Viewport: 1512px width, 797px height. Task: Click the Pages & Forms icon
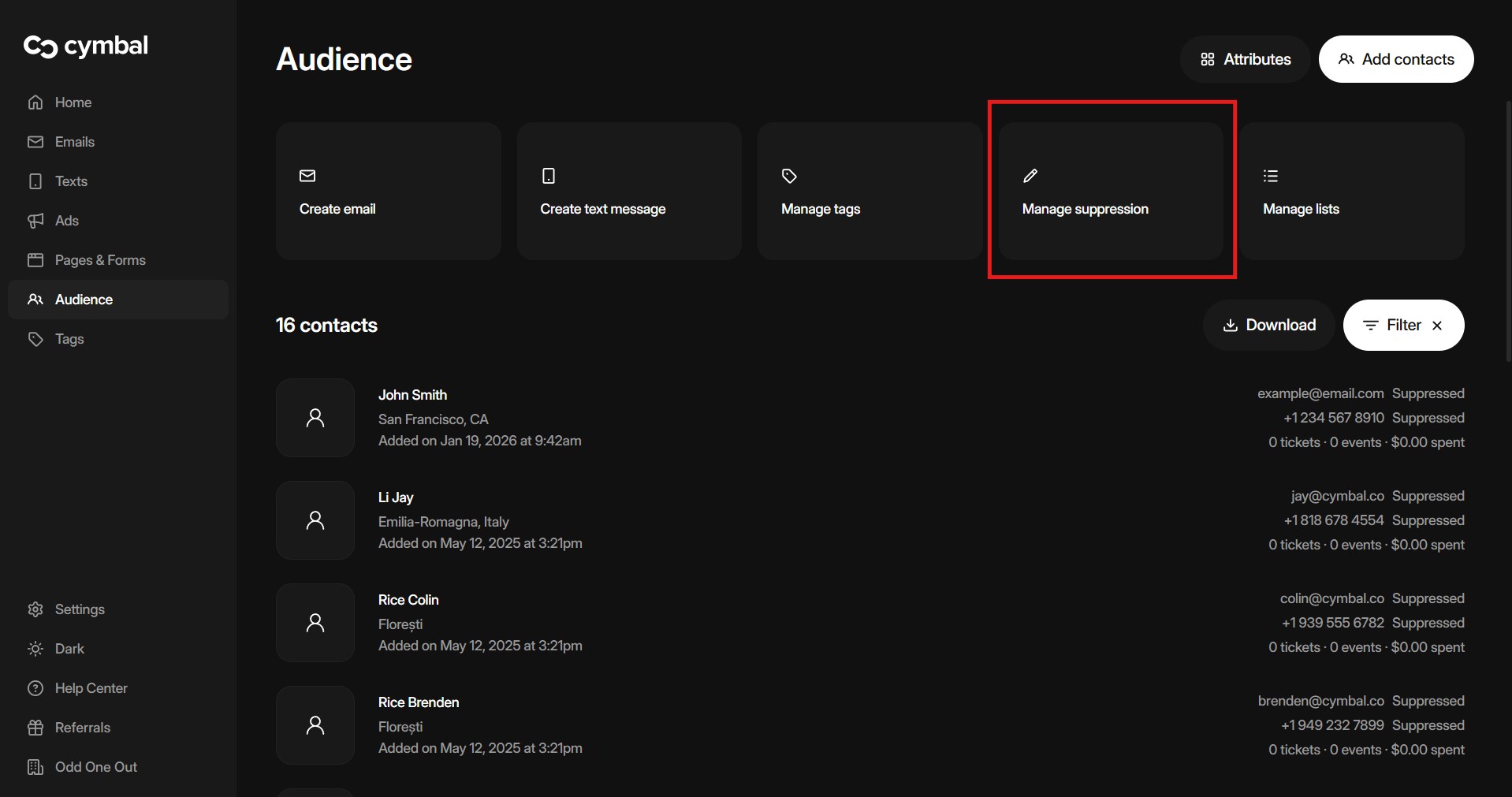[x=35, y=260]
